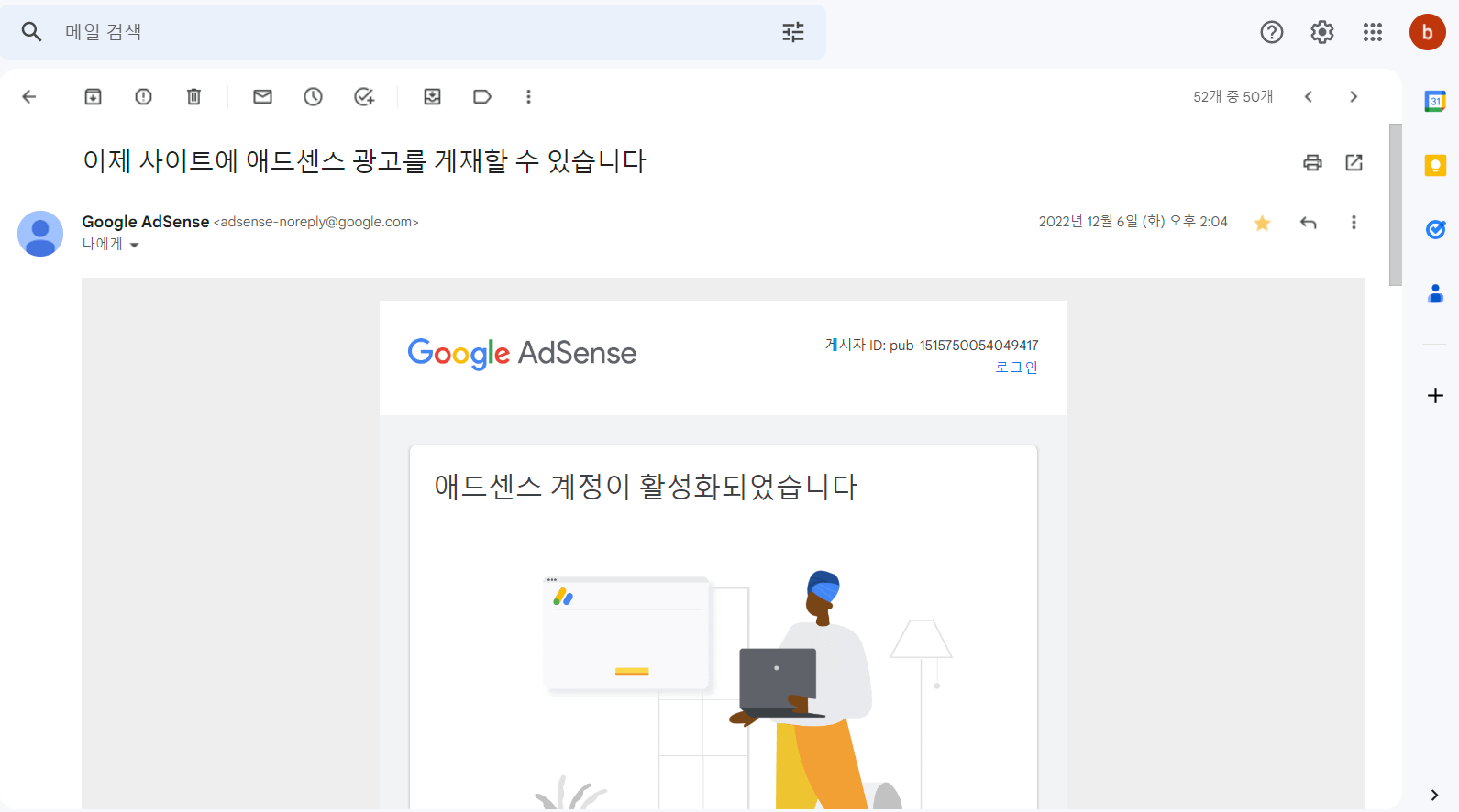Screen dimensions: 1459x812
Task: Click the sender's profile avatar
Action: point(40,234)
